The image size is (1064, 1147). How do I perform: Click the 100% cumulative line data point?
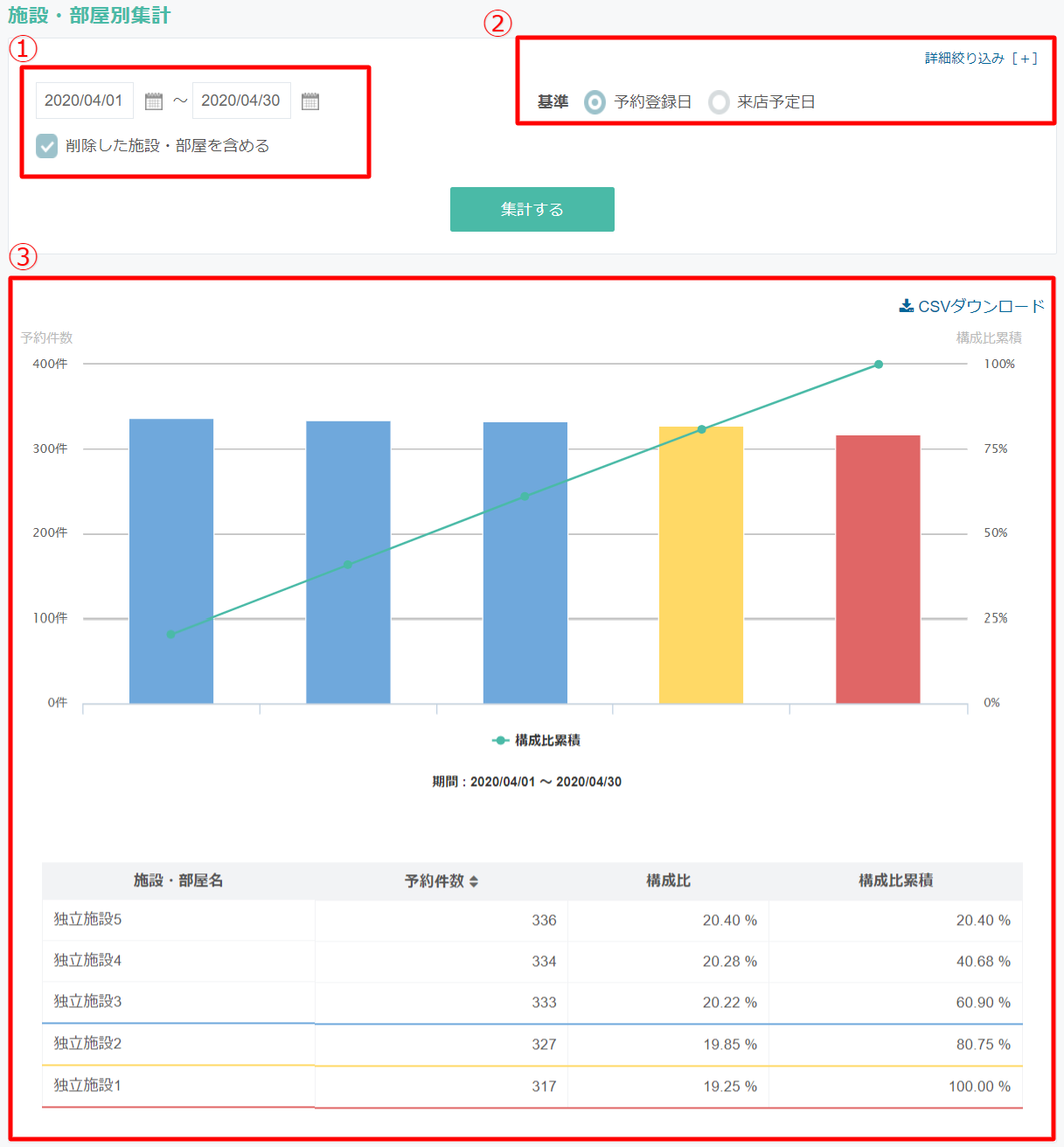879,365
